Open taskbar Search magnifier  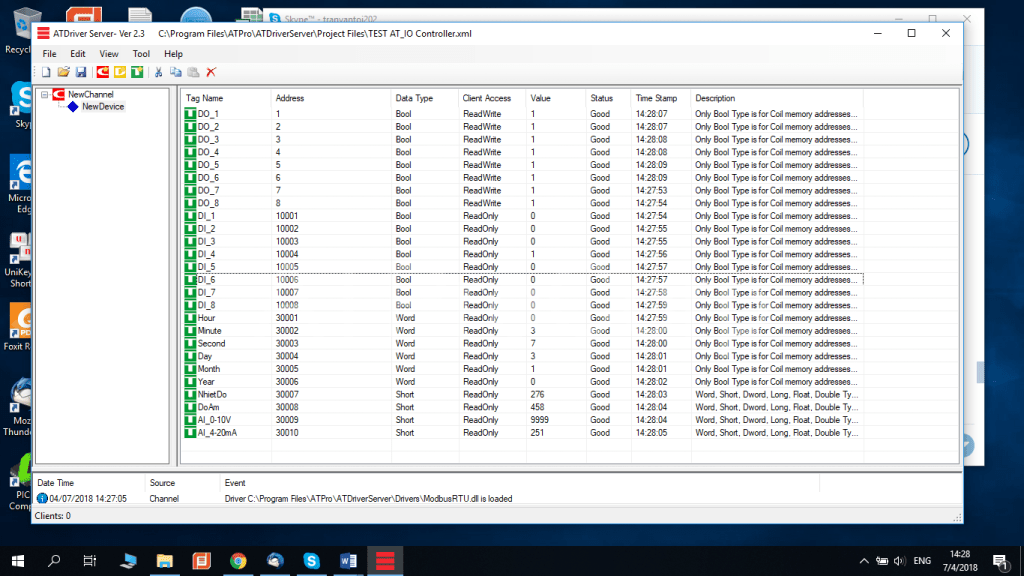pyautogui.click(x=55, y=561)
